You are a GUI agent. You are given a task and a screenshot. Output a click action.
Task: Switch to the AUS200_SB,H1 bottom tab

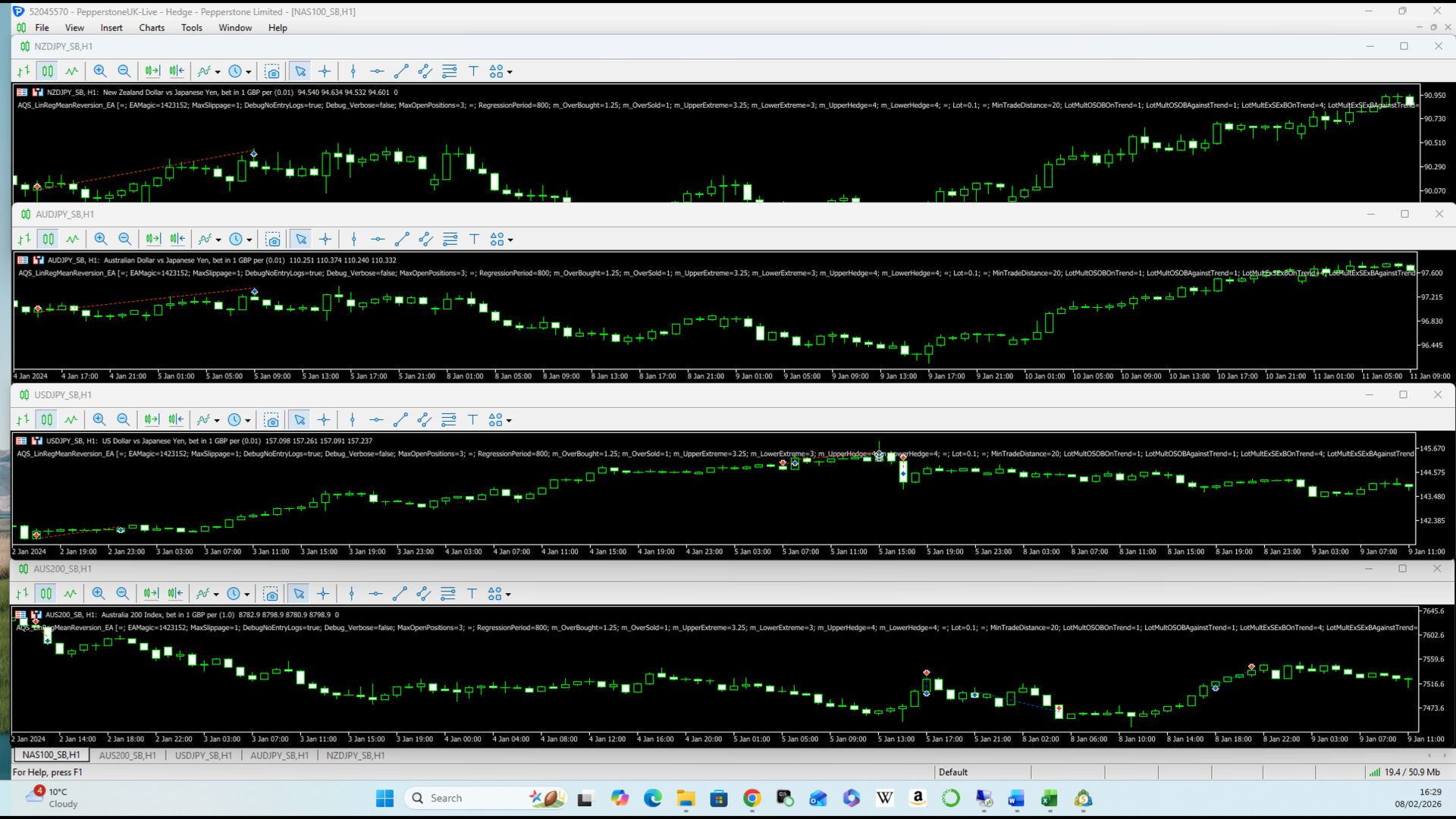click(x=127, y=756)
